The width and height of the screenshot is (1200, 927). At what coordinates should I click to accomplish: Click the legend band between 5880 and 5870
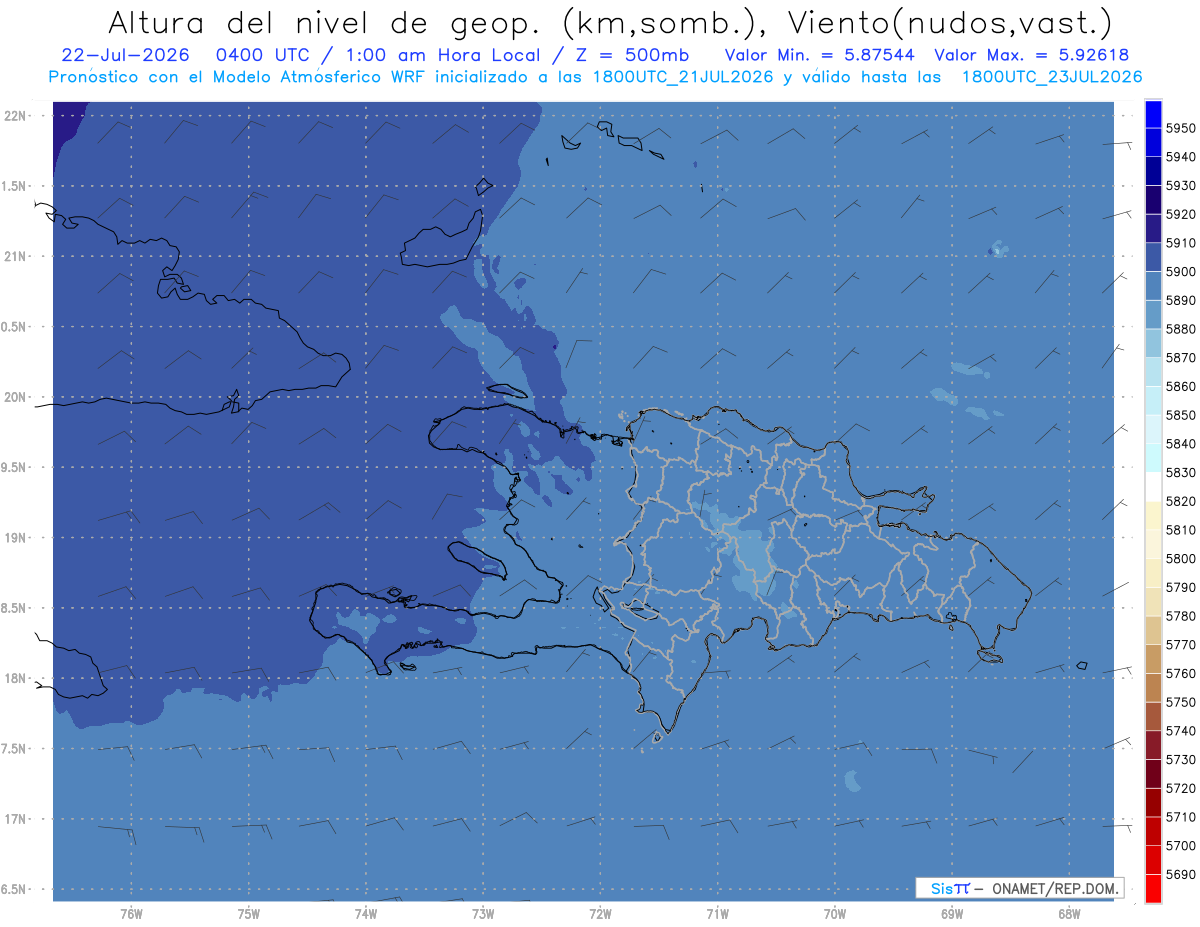point(1152,343)
